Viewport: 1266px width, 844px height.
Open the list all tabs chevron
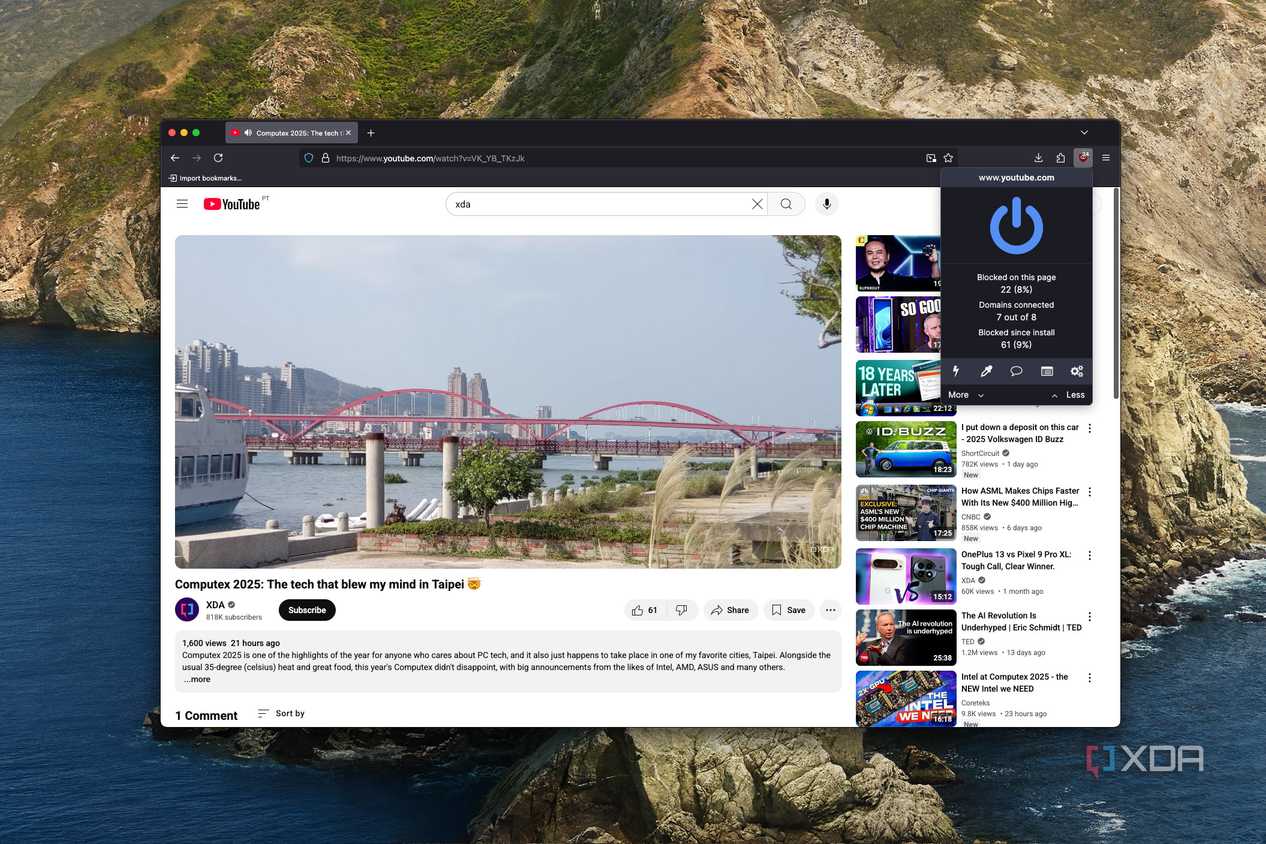1084,133
